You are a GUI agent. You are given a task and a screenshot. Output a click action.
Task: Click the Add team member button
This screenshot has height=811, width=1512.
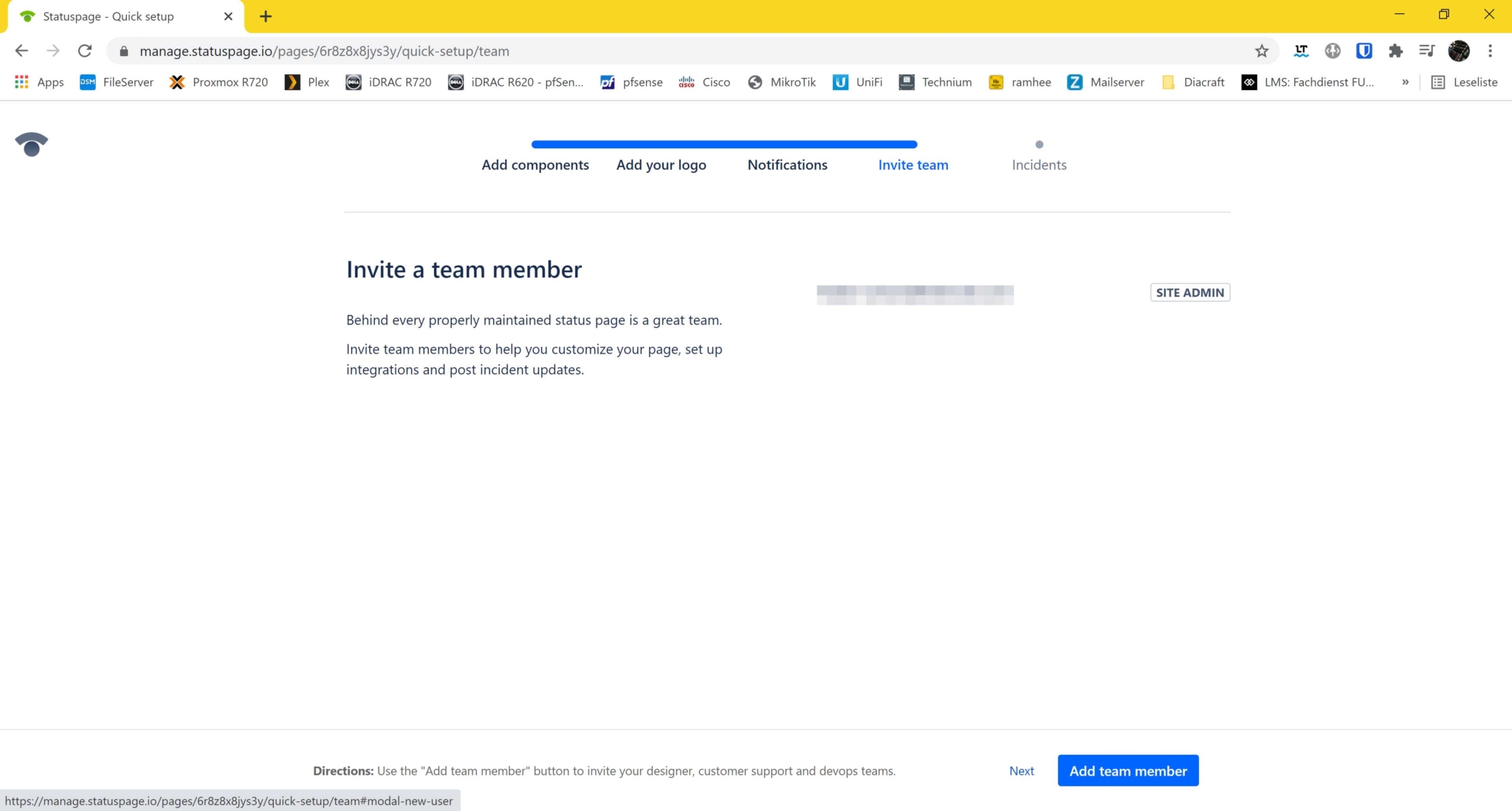1127,770
